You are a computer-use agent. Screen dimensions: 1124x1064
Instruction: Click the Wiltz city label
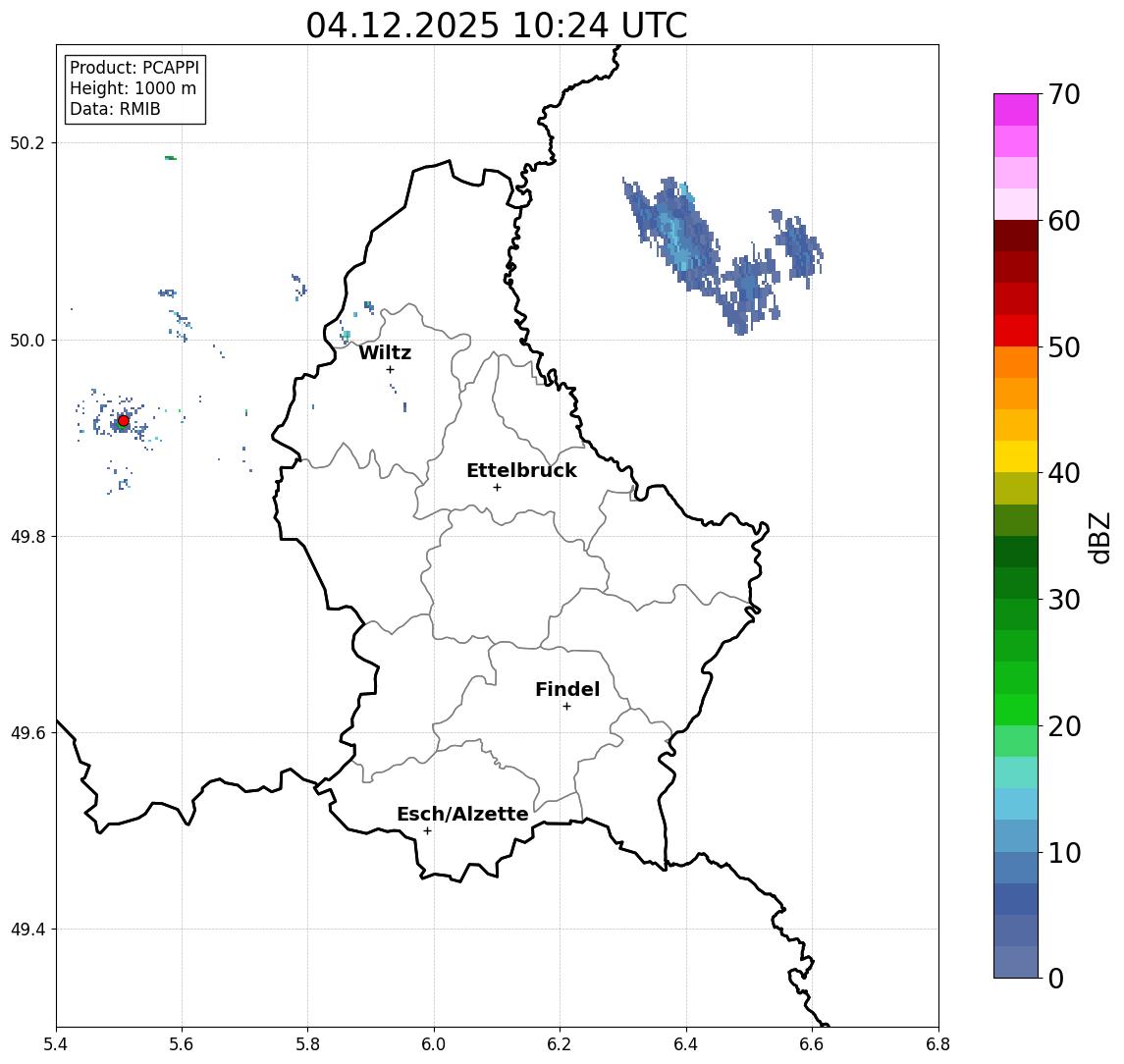point(385,352)
